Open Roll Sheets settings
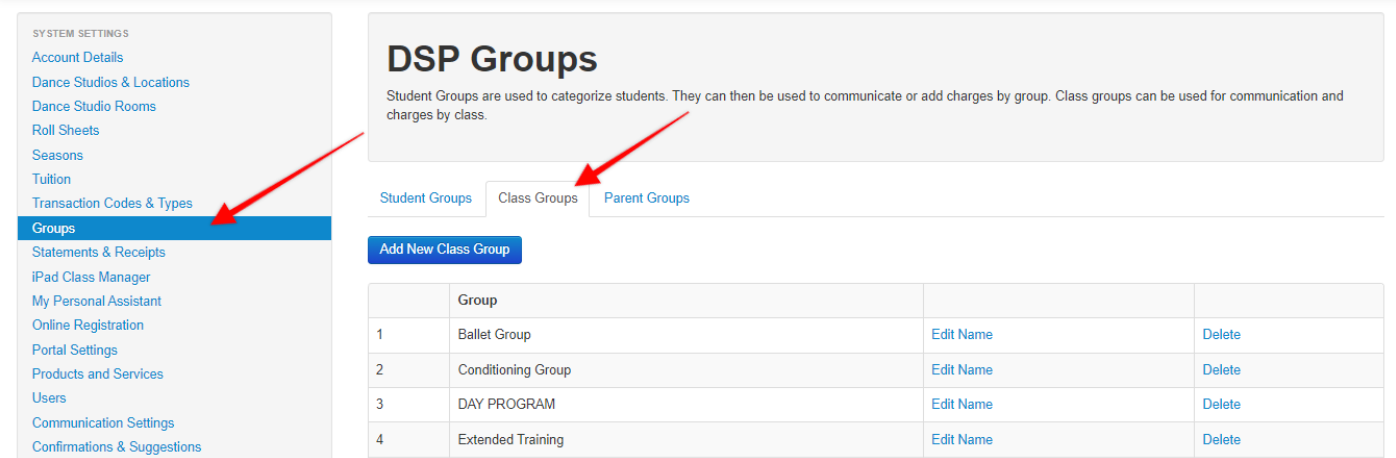Viewport: 1396px width, 458px height. [x=66, y=130]
